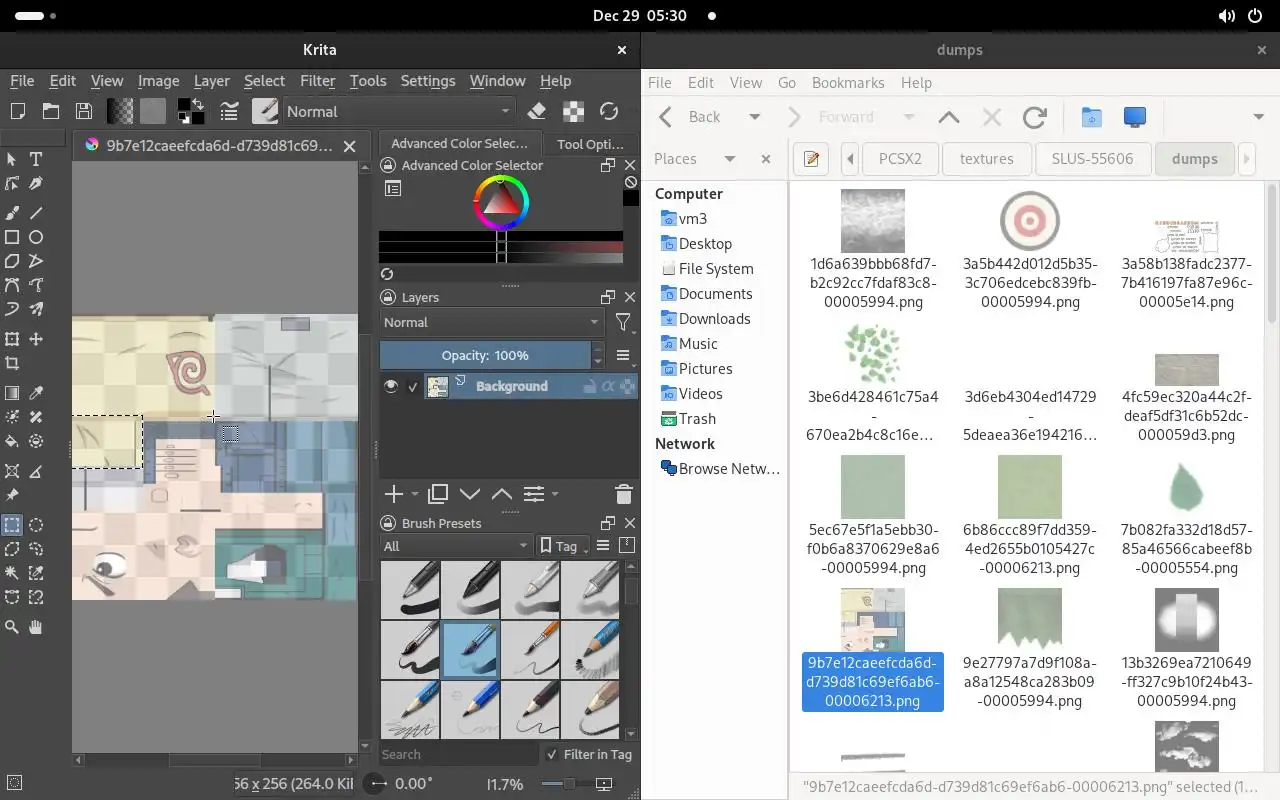Open file manager toolbar overflow arrow
The height and width of the screenshot is (800, 1280).
pyautogui.click(x=1258, y=118)
